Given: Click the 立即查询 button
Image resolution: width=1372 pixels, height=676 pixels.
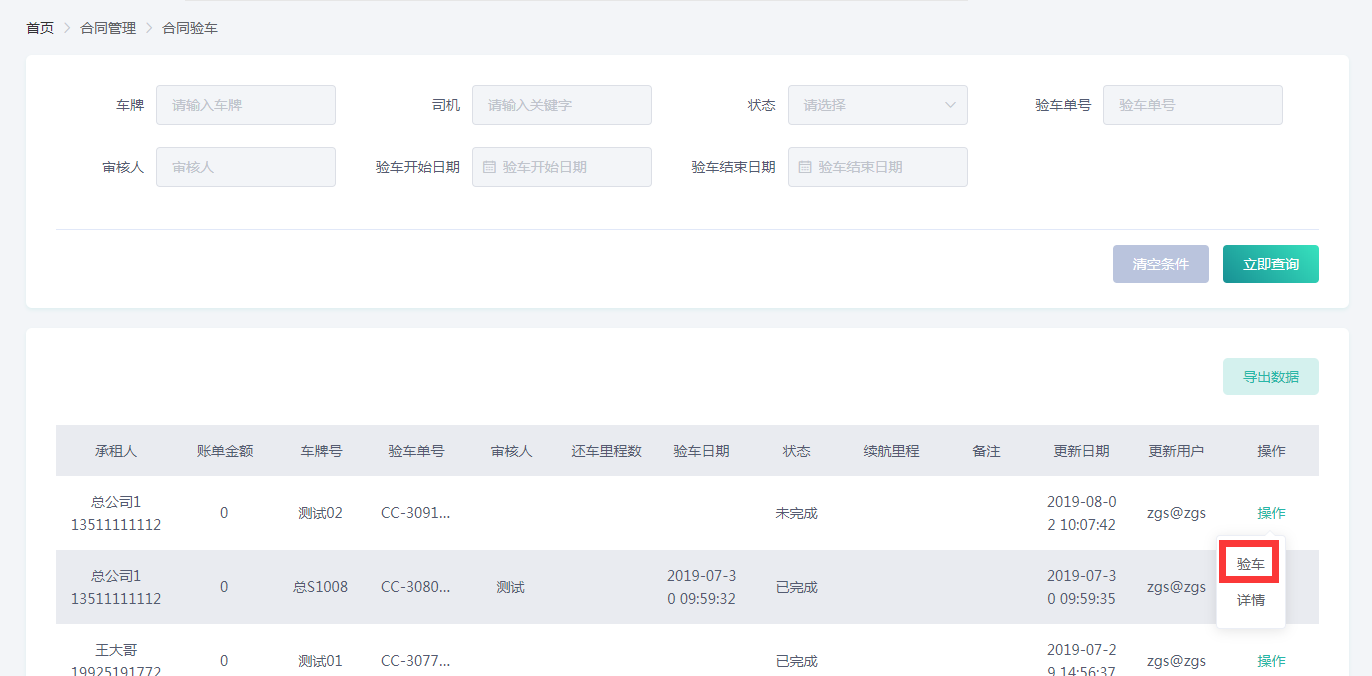Looking at the screenshot, I should [1270, 264].
